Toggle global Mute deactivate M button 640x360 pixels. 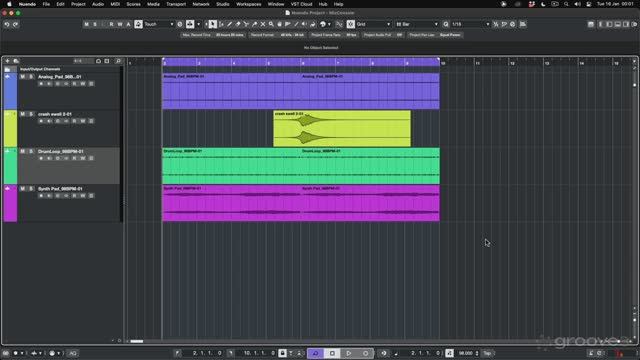pos(87,24)
